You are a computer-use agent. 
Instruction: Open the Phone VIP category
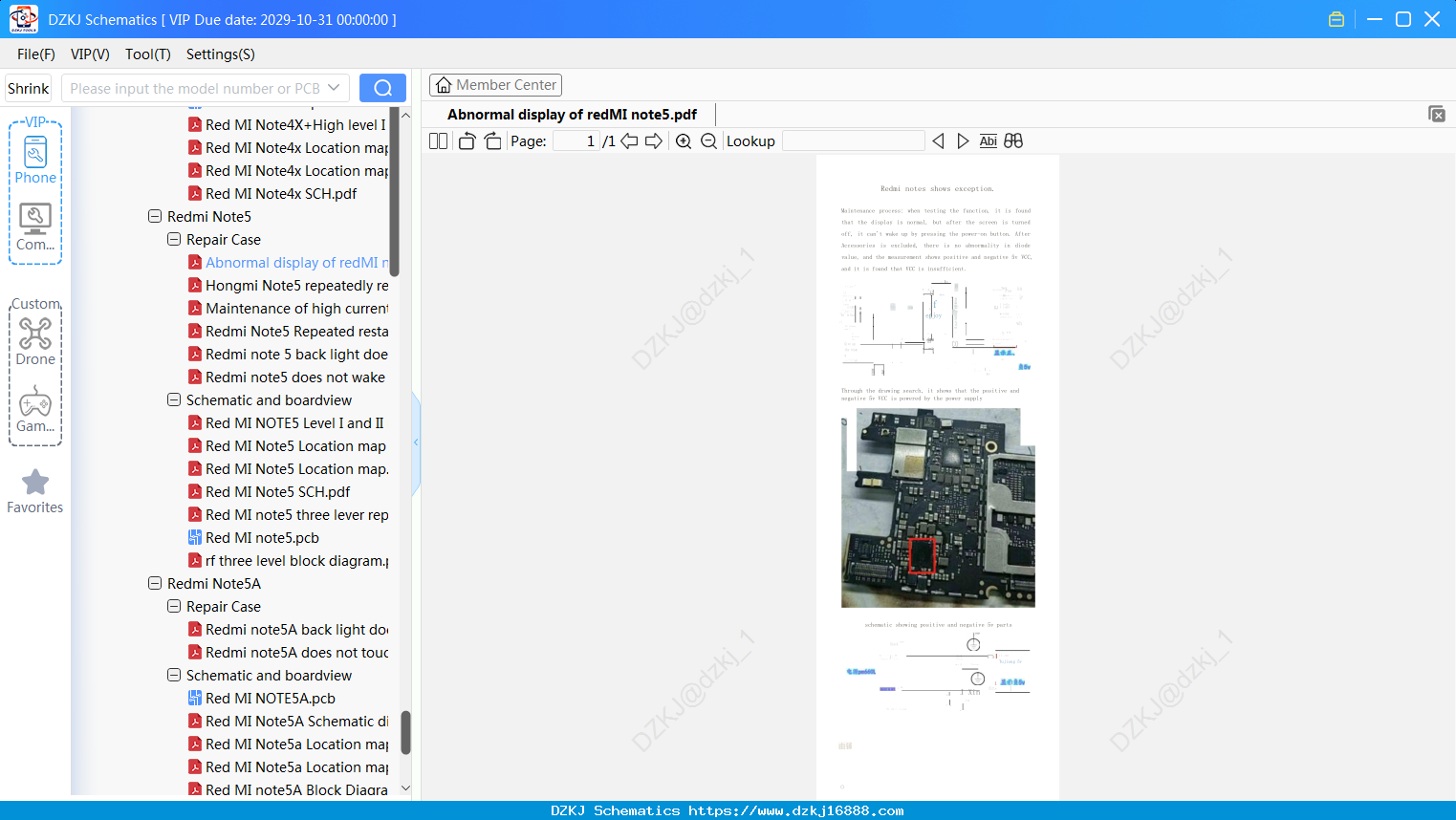[x=35, y=161]
